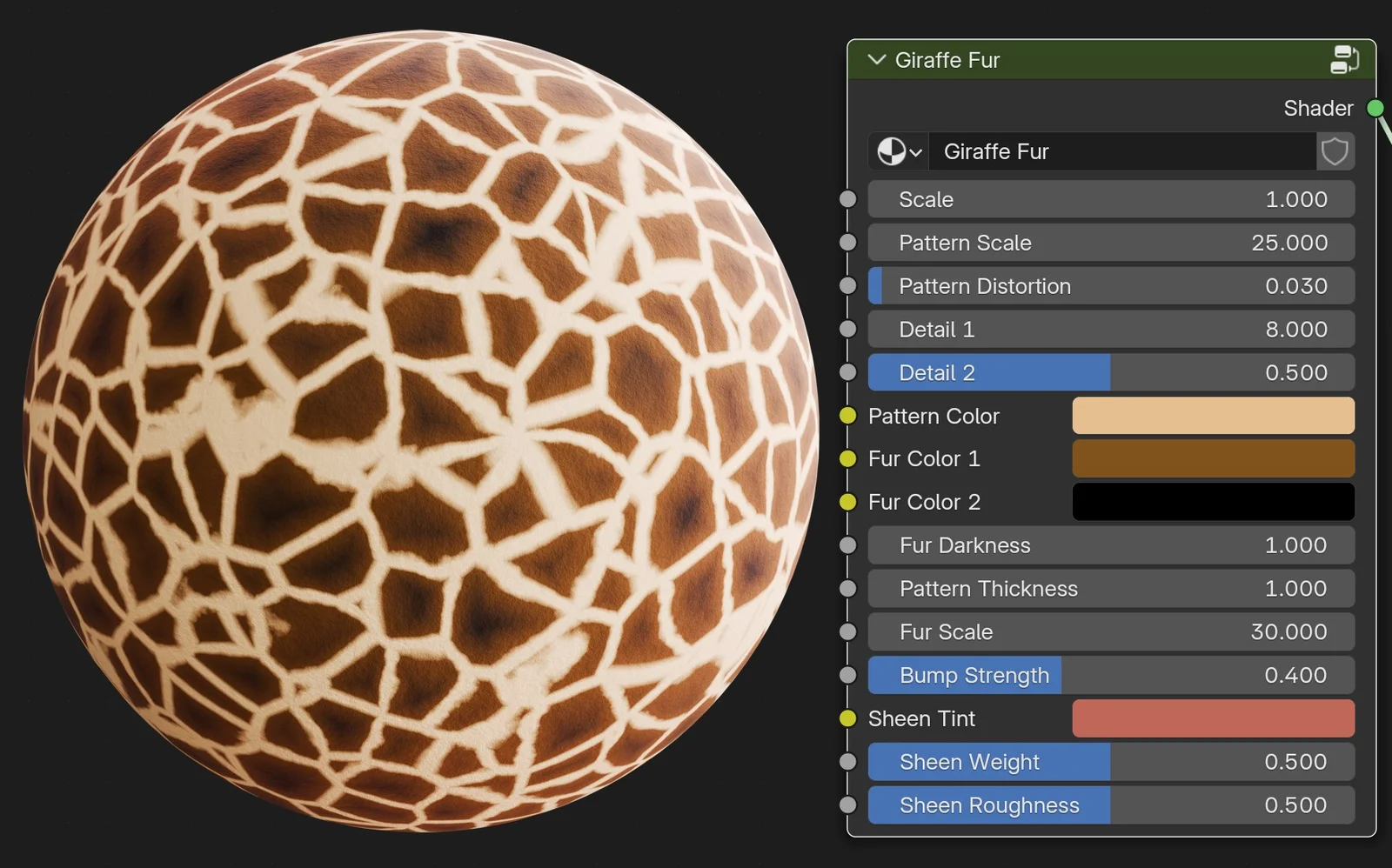The height and width of the screenshot is (868, 1392).
Task: Adjust the Fur Darkness slider
Action: click(1110, 545)
